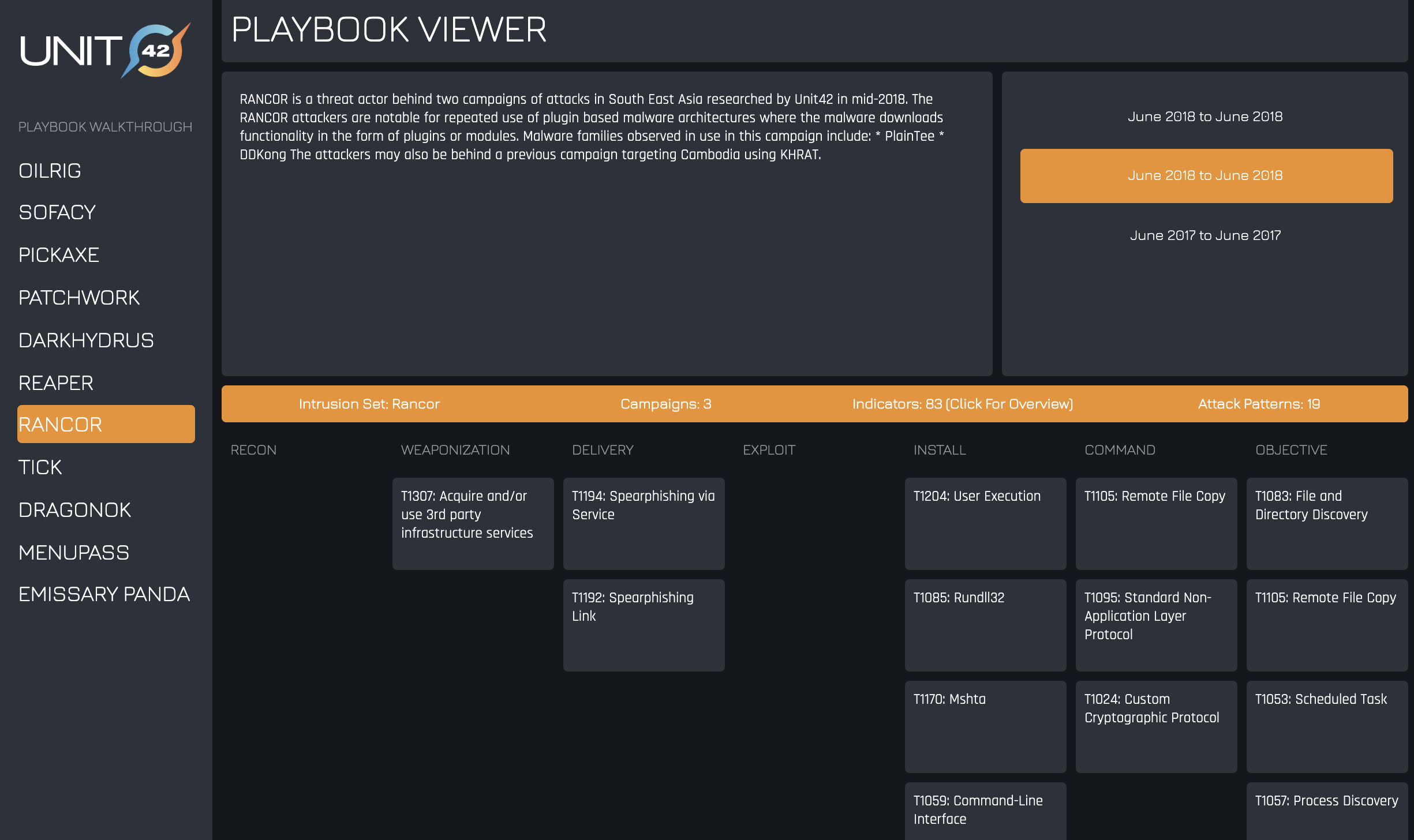The height and width of the screenshot is (840, 1414).
Task: Click the Unit 42 logo
Action: coord(106,50)
